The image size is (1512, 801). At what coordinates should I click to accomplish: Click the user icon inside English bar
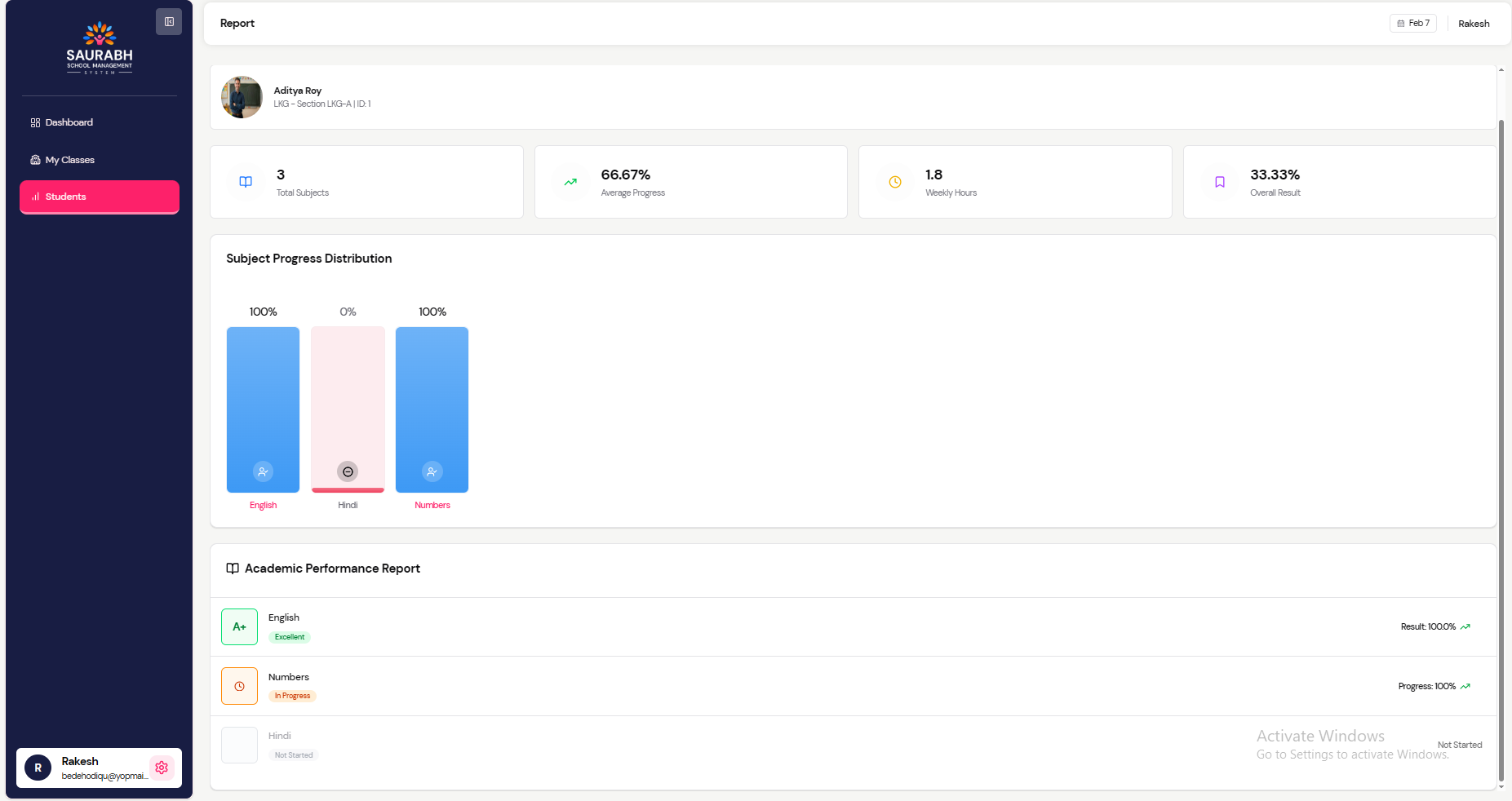tap(263, 471)
